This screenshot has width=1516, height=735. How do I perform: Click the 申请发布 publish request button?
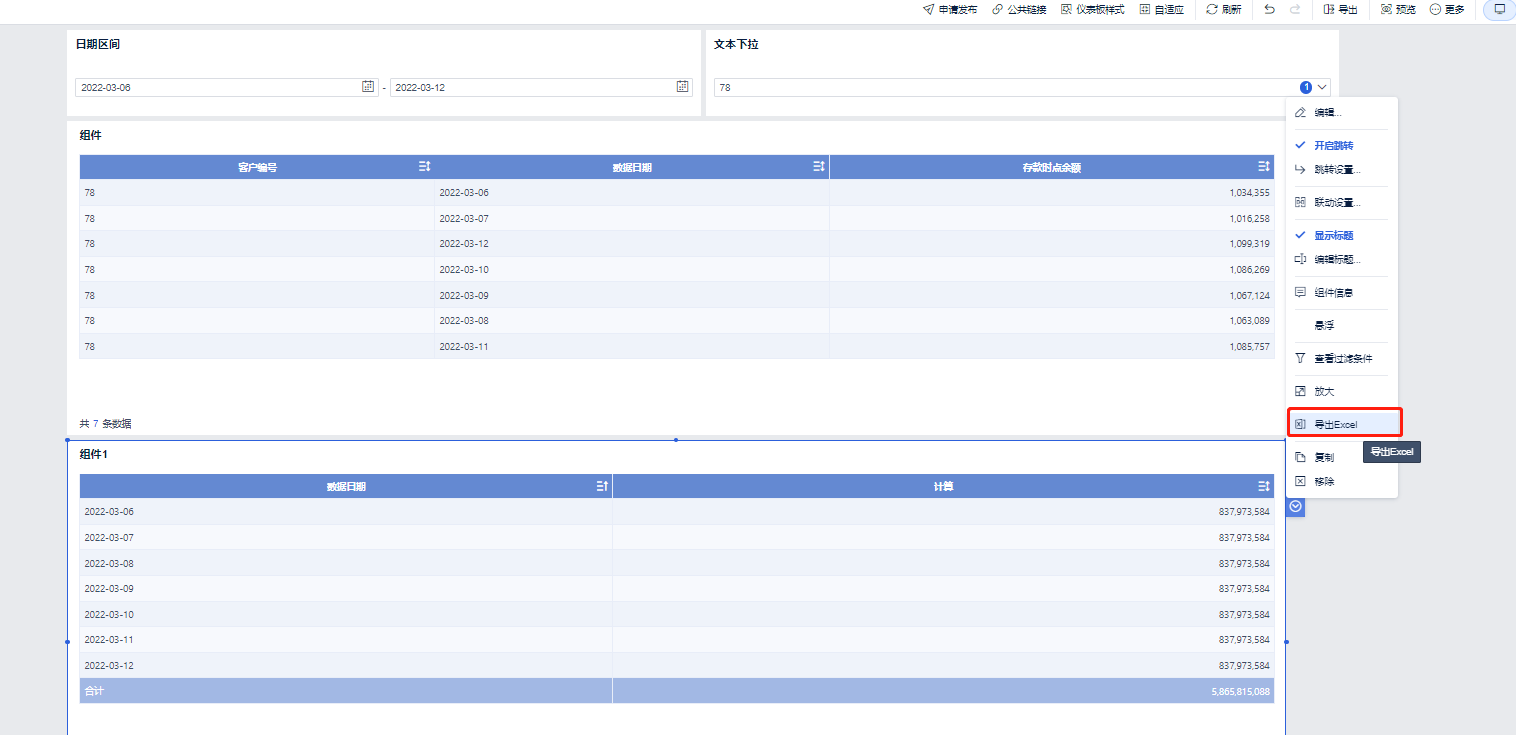(x=950, y=9)
